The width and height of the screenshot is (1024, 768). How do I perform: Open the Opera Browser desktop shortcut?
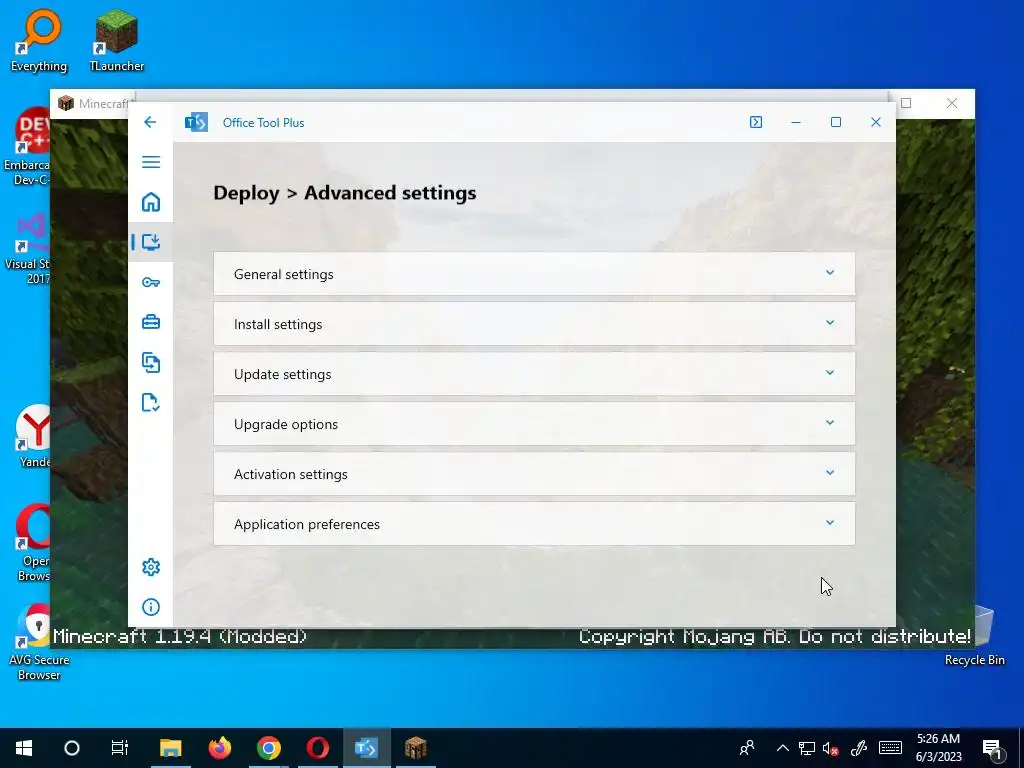click(33, 542)
